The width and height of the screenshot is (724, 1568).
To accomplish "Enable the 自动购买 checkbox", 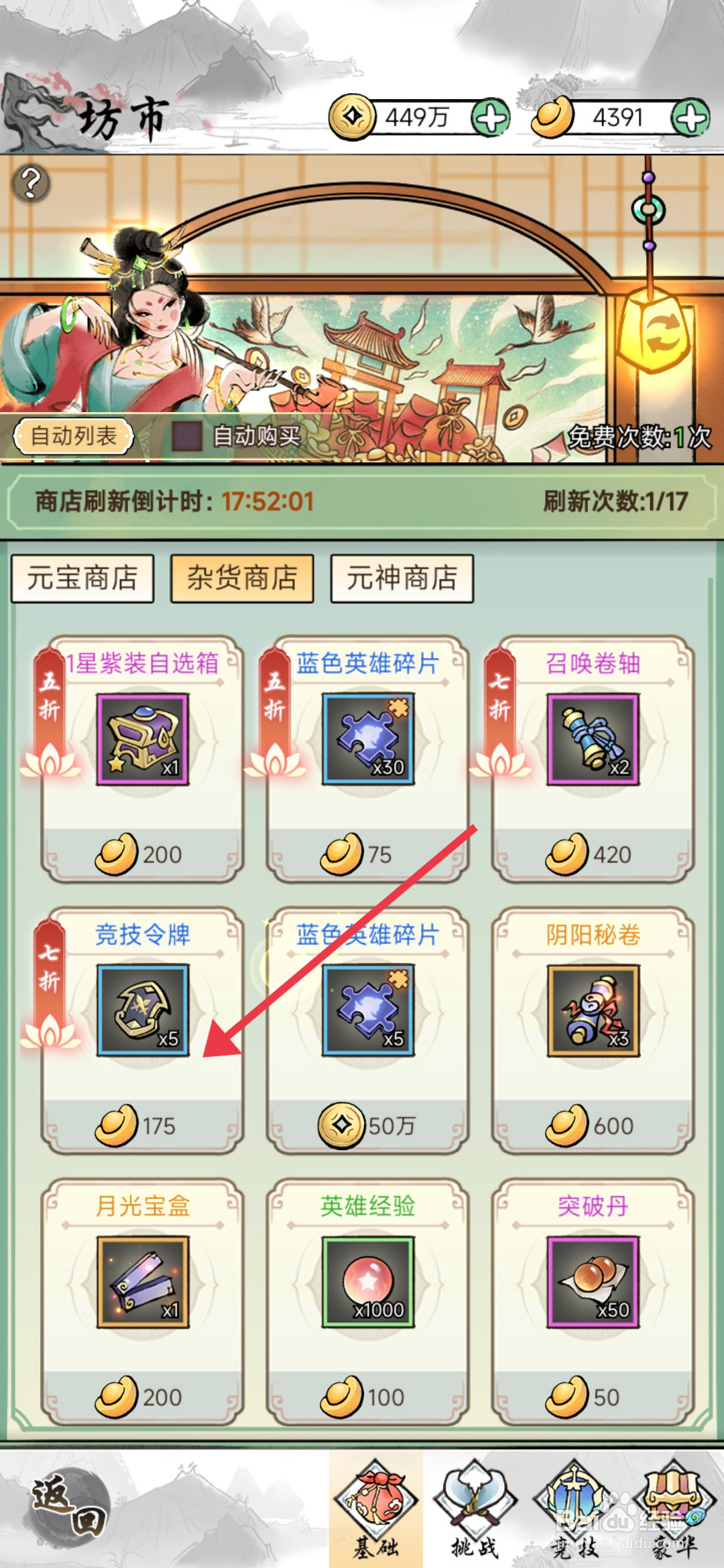I will pyautogui.click(x=187, y=436).
